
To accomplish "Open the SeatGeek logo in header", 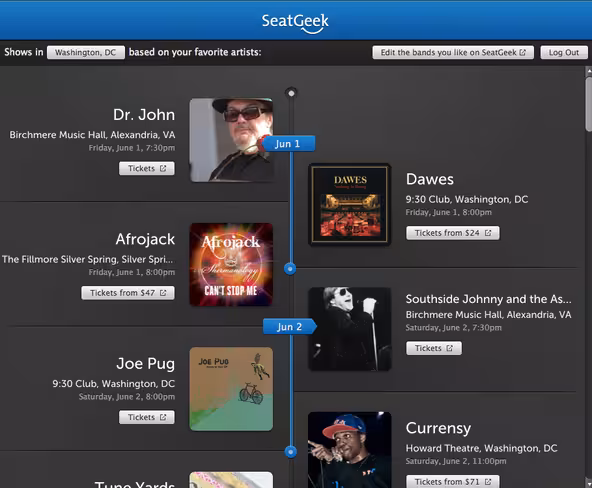I will 295,22.
